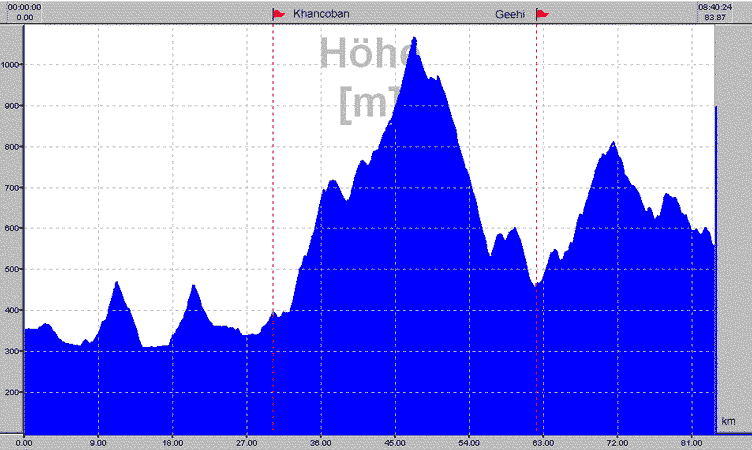Image resolution: width=752 pixels, height=450 pixels.
Task: Click the red Khancoban flag icon
Action: tap(279, 14)
